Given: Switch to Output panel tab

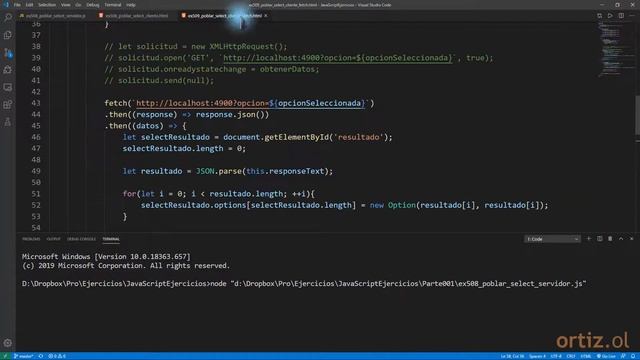Looking at the screenshot, I should pos(53,239).
